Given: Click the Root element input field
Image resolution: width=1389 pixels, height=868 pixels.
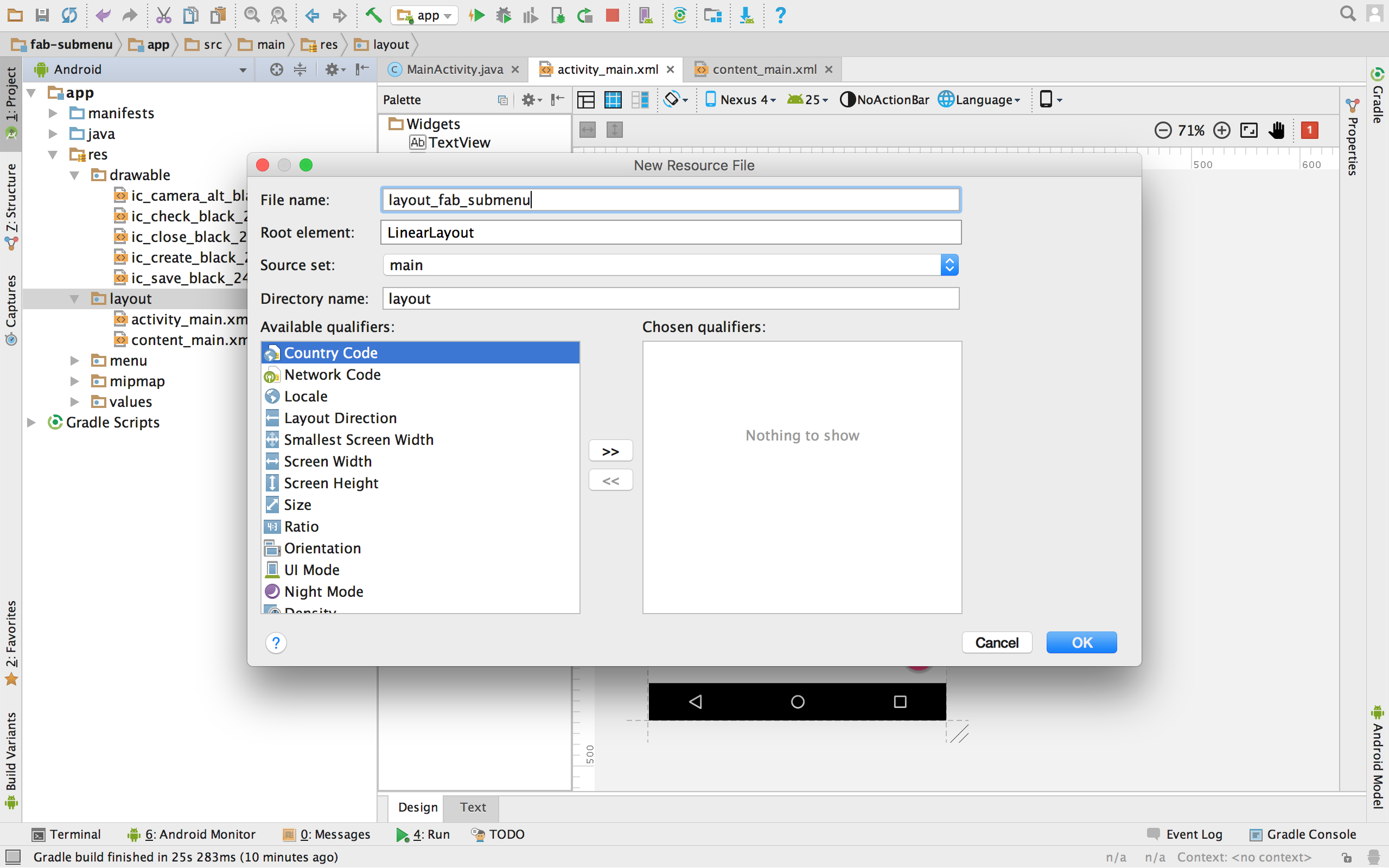Looking at the screenshot, I should click(x=670, y=233).
